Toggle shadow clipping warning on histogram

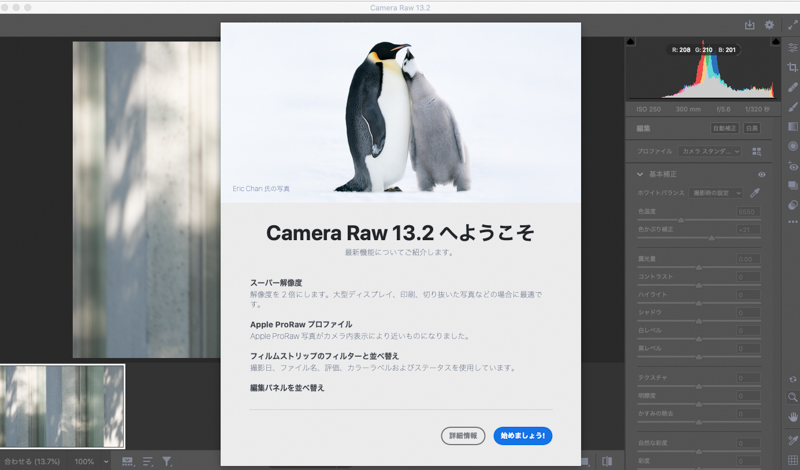[631, 41]
